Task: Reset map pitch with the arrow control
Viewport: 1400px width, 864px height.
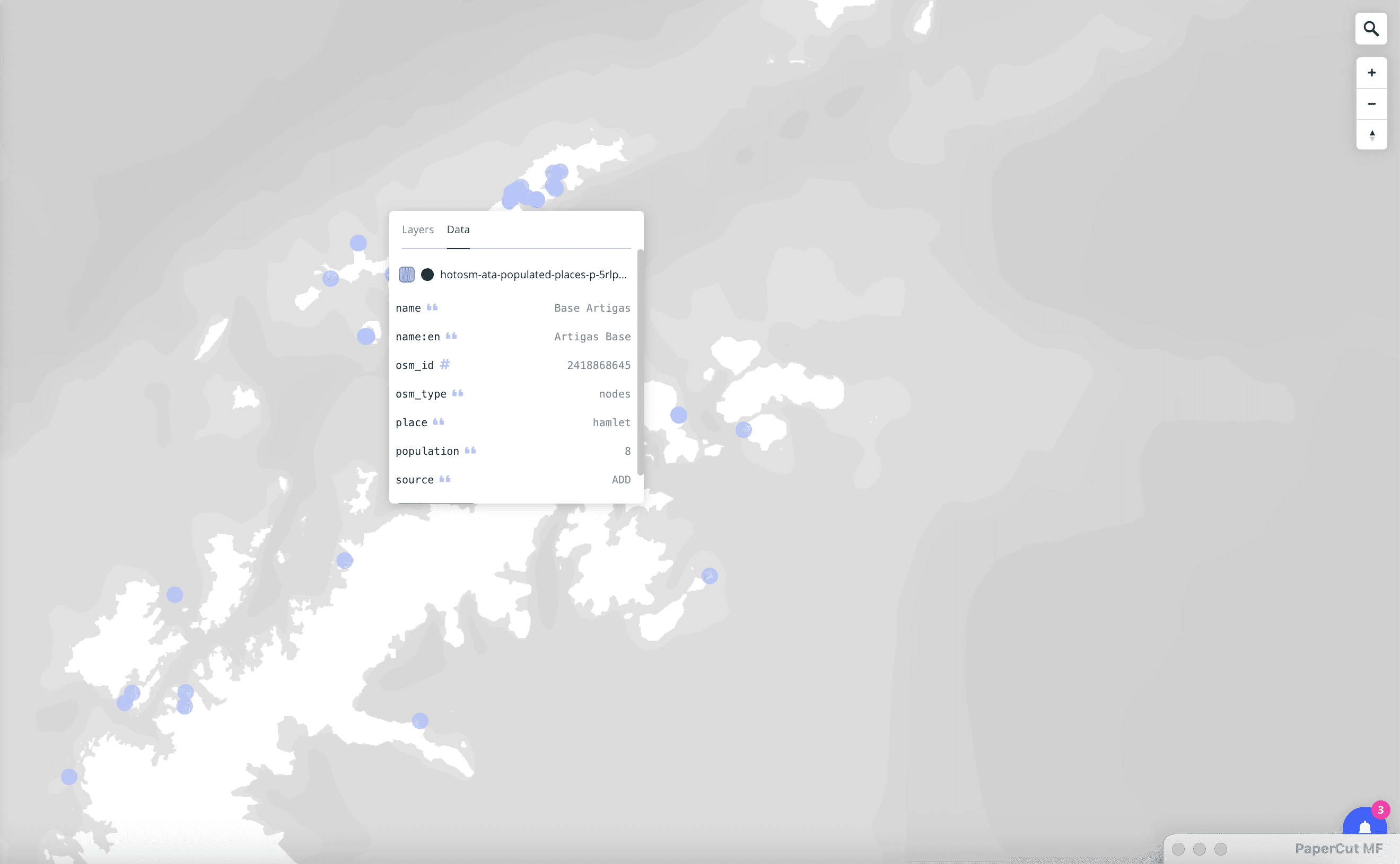Action: pos(1371,135)
